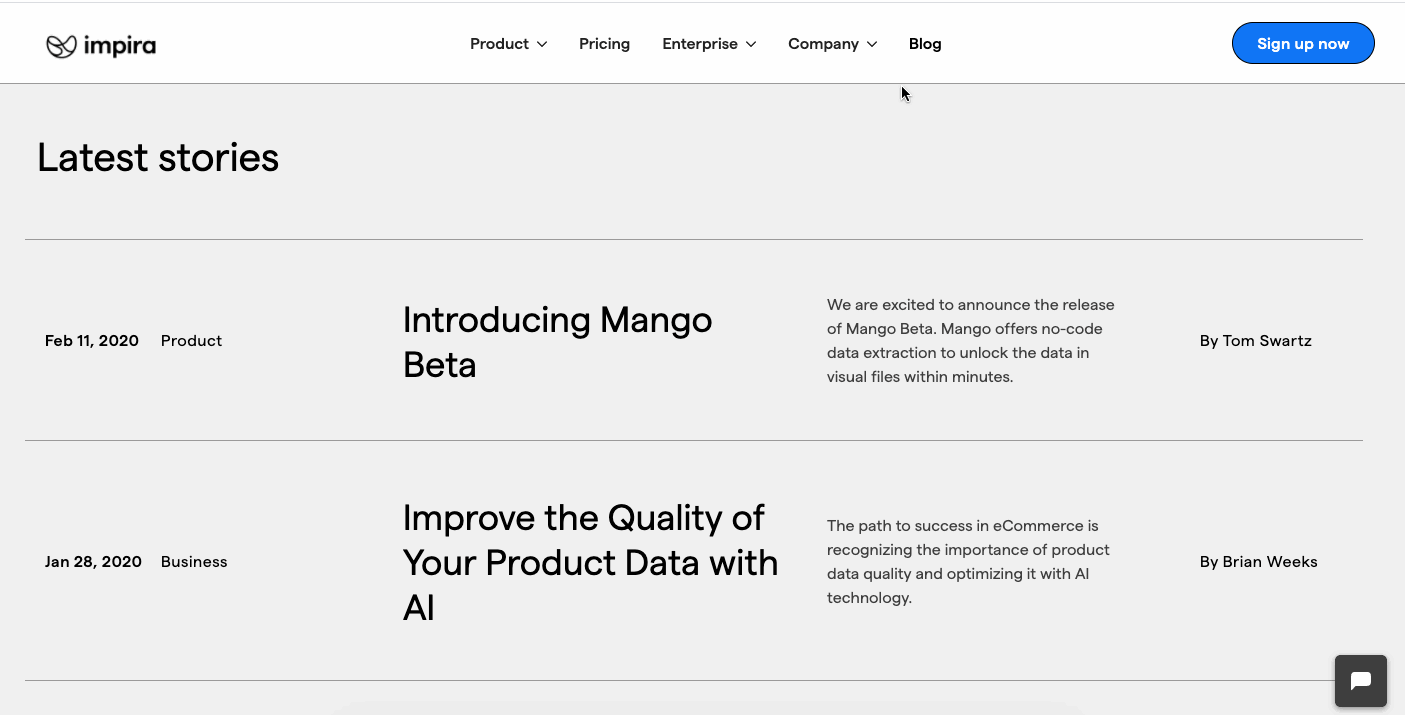
Task: Open the Pricing page
Action: point(604,44)
